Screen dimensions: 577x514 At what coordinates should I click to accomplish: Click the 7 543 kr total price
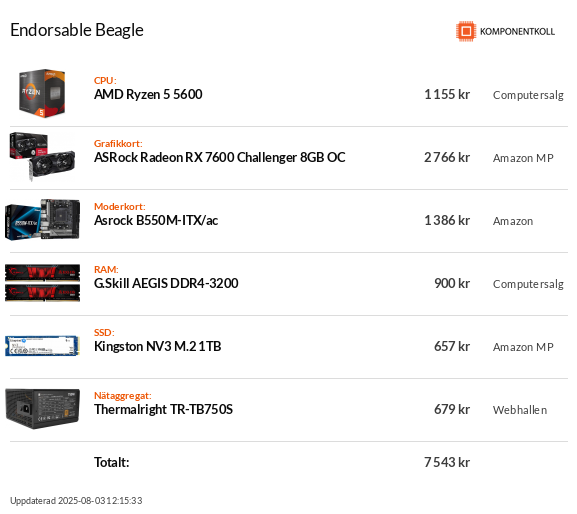(x=447, y=462)
